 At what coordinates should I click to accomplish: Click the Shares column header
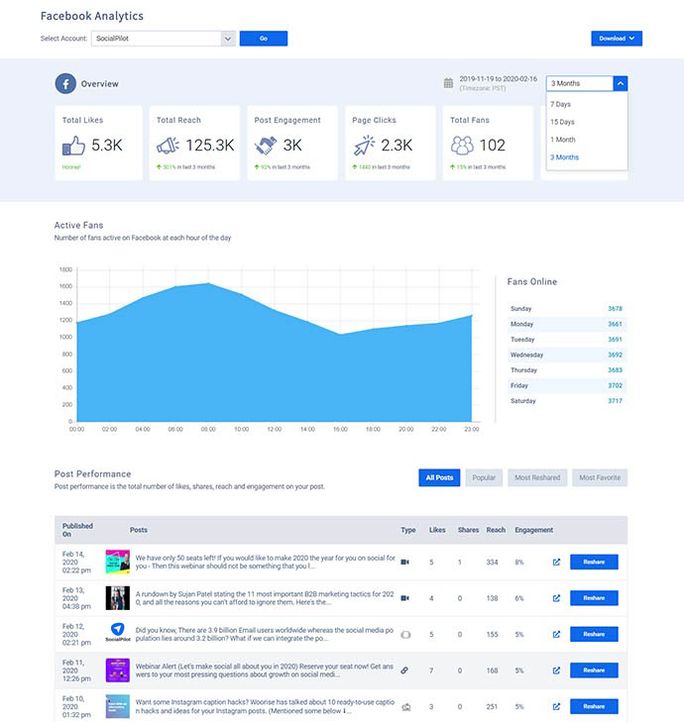click(x=468, y=530)
